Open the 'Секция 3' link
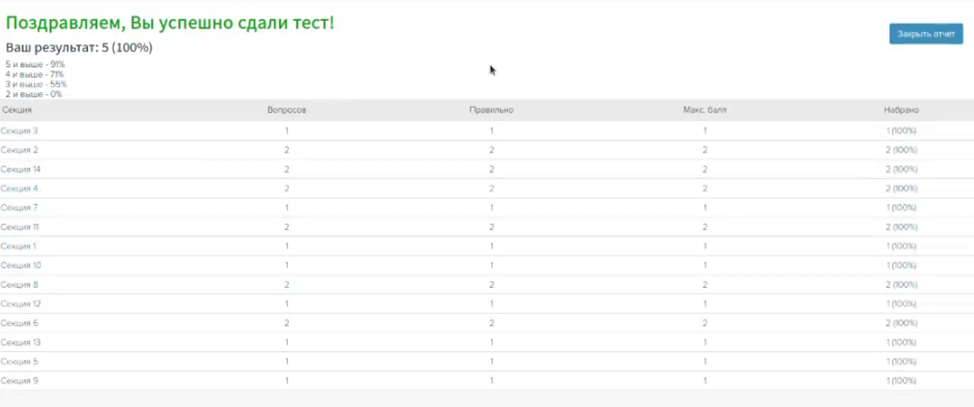This screenshot has width=974, height=407. click(19, 131)
